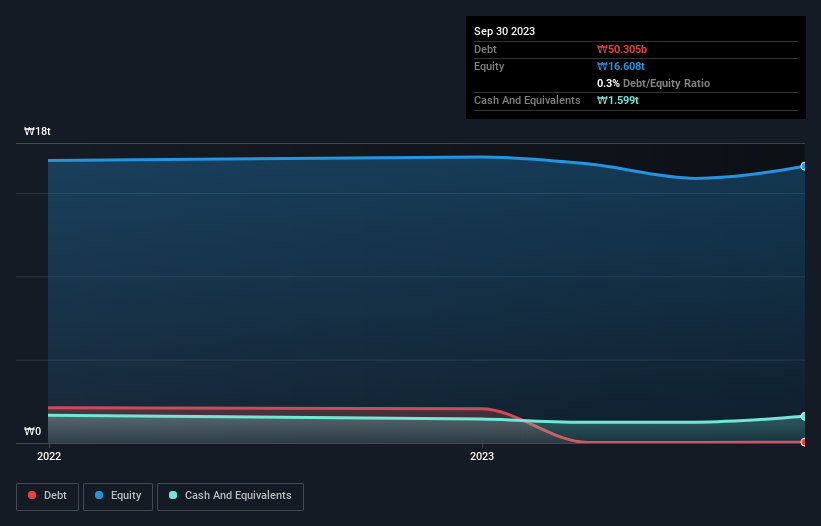821x526 pixels.
Task: Click the ₩0 y-axis label
Action: click(x=32, y=431)
